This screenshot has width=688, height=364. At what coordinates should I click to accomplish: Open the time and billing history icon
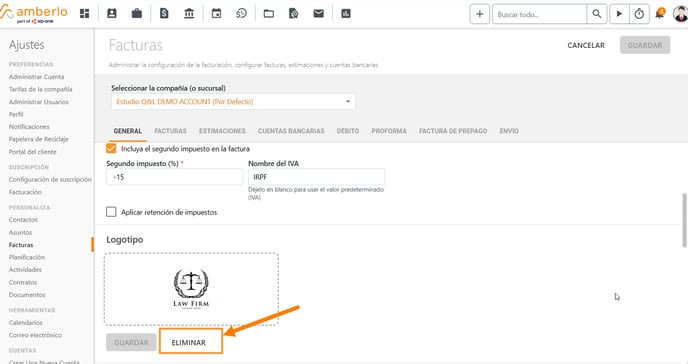coord(241,14)
